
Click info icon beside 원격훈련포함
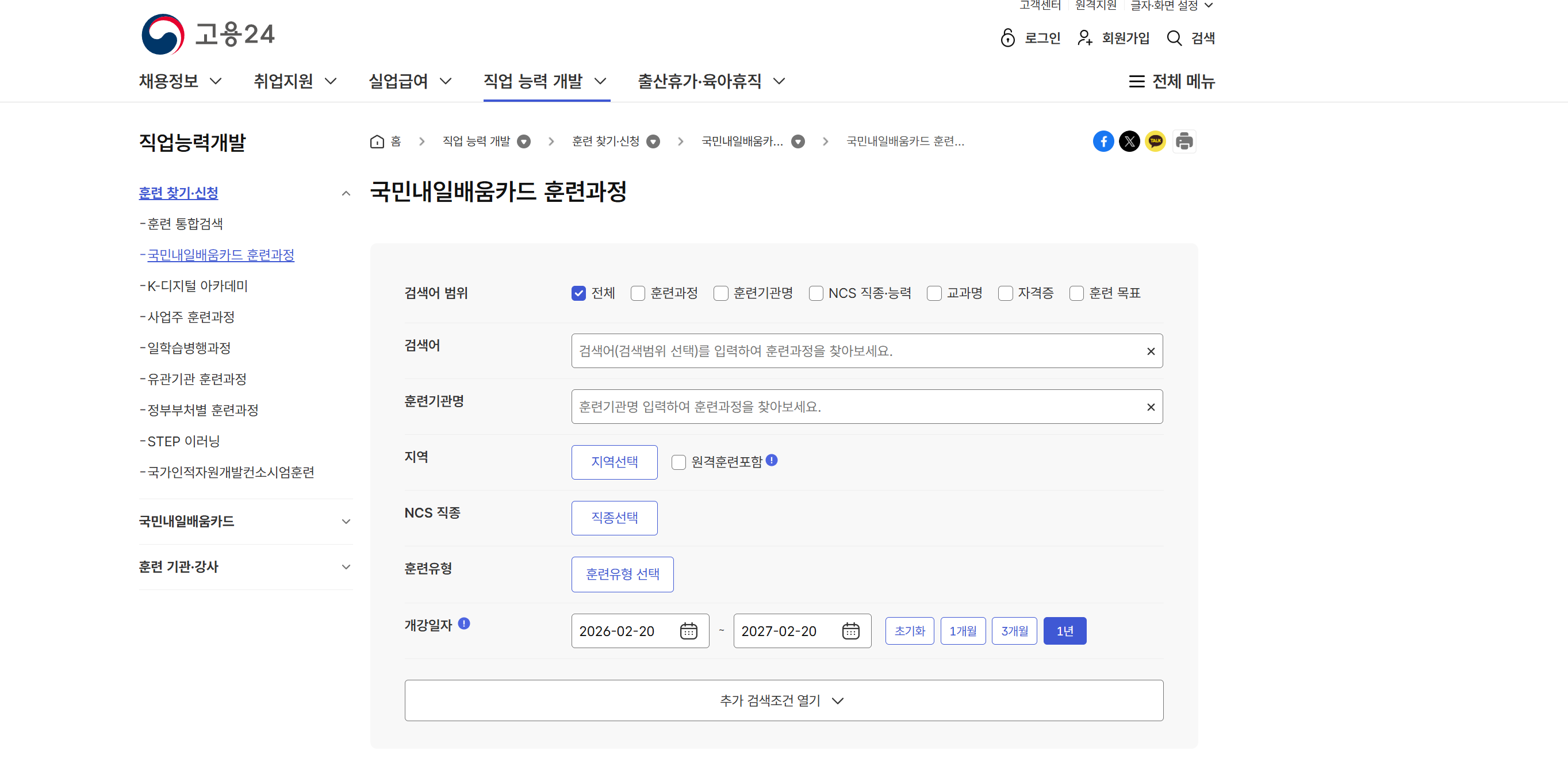pyautogui.click(x=771, y=460)
